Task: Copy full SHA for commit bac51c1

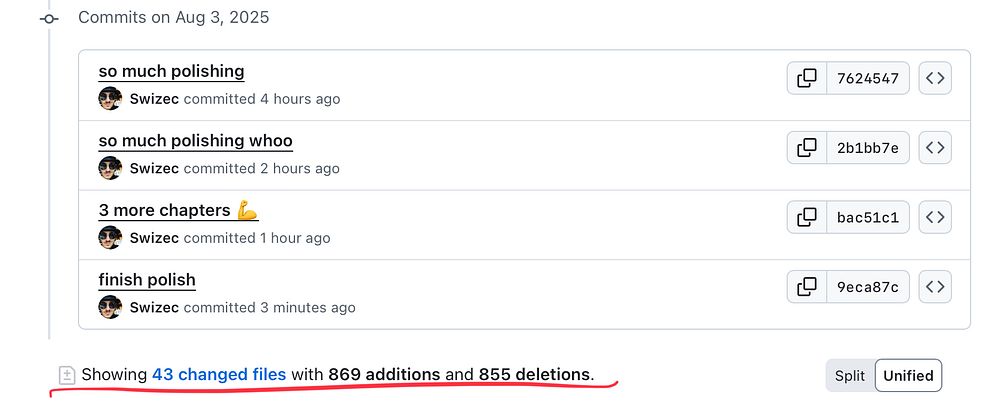Action: [x=807, y=217]
